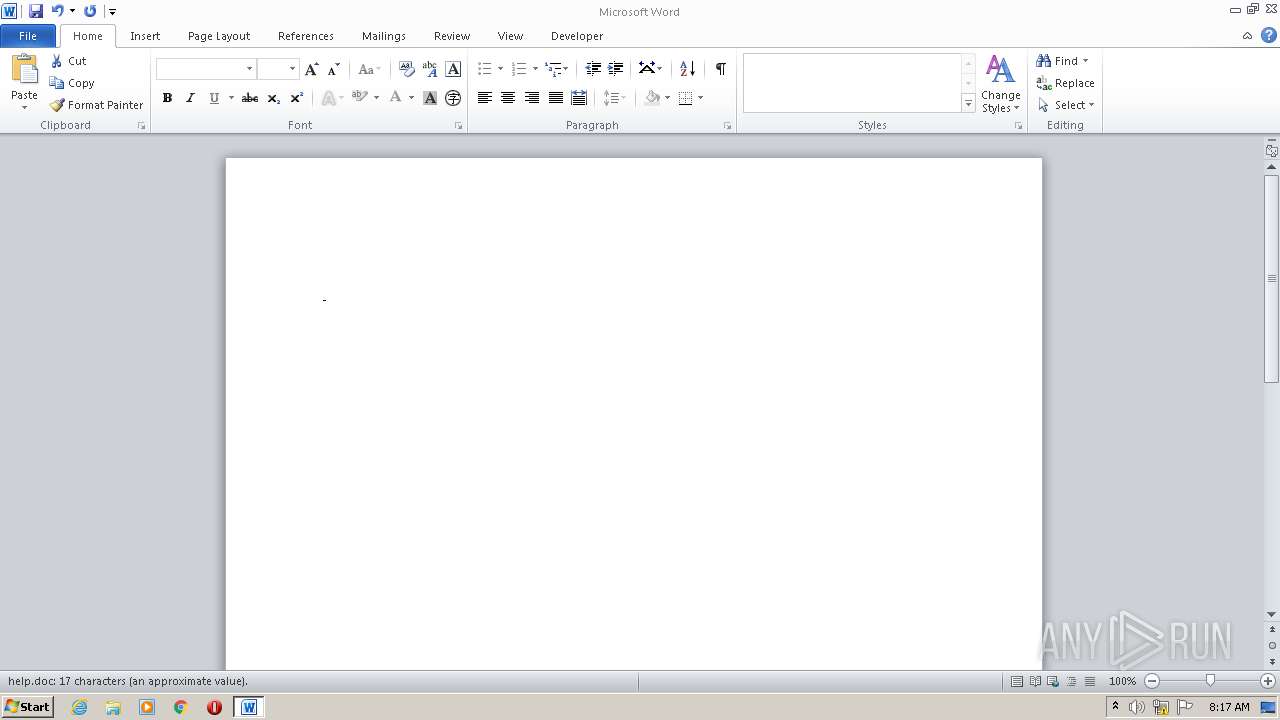The width and height of the screenshot is (1280, 720).
Task: Grow font size with large A icon
Action: (312, 69)
